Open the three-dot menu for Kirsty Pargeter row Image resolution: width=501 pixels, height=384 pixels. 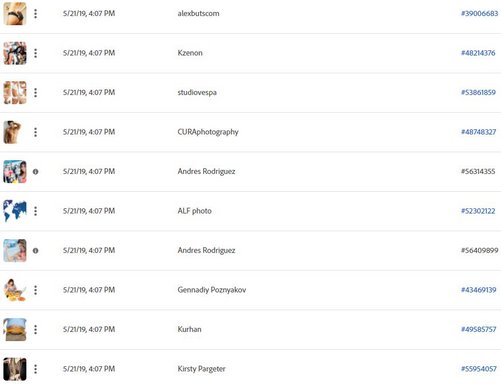35,369
